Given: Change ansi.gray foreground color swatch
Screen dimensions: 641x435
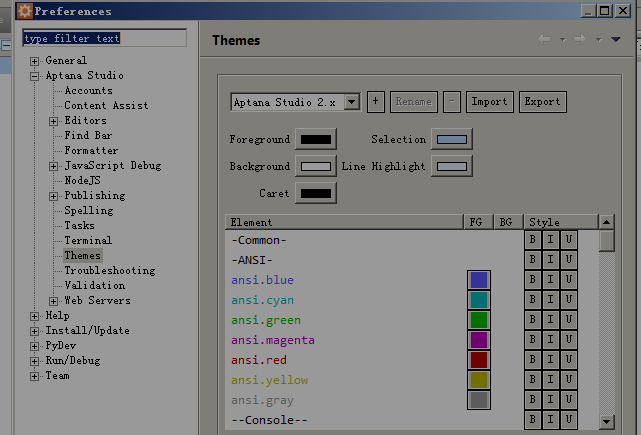Looking at the screenshot, I should (x=479, y=400).
